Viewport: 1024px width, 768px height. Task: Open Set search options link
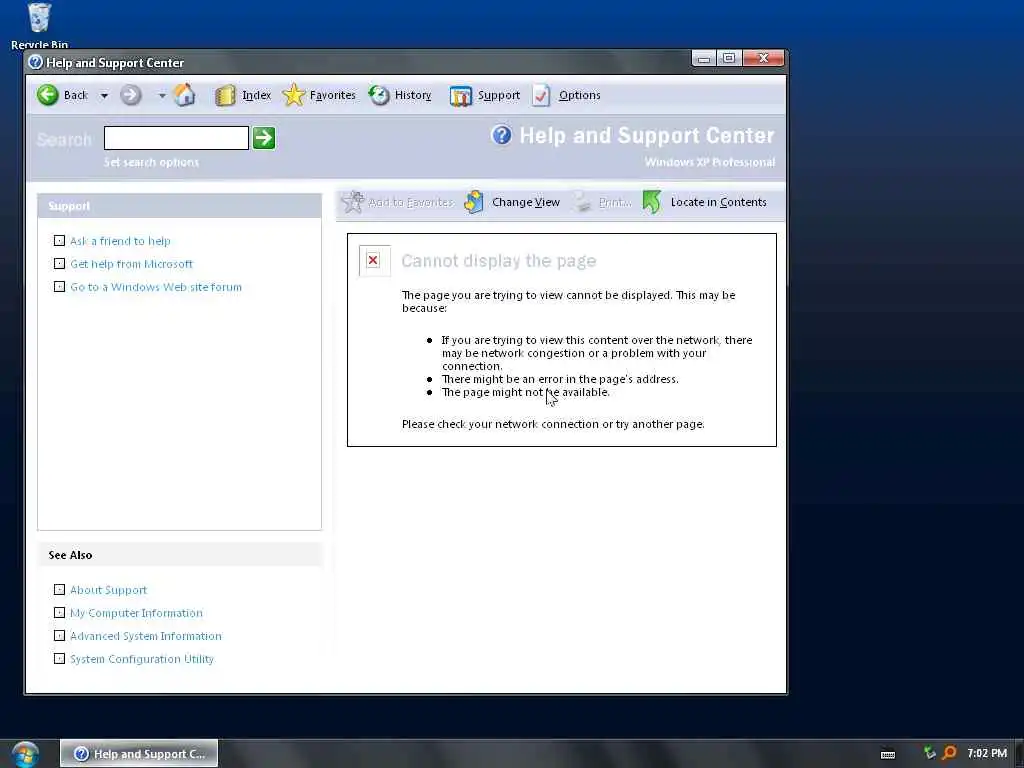(152, 162)
